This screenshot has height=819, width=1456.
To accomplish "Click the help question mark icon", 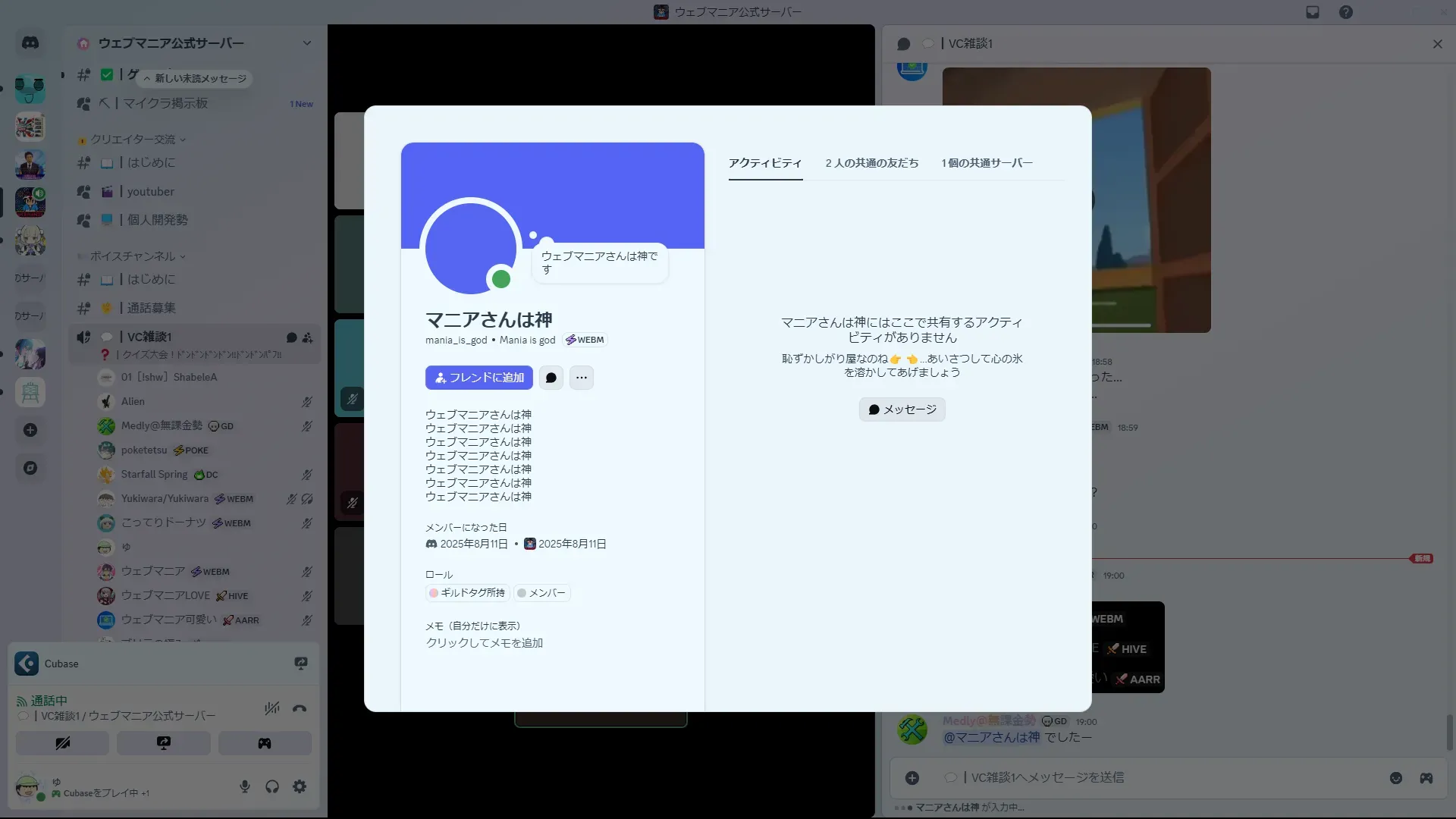I will 1346,12.
